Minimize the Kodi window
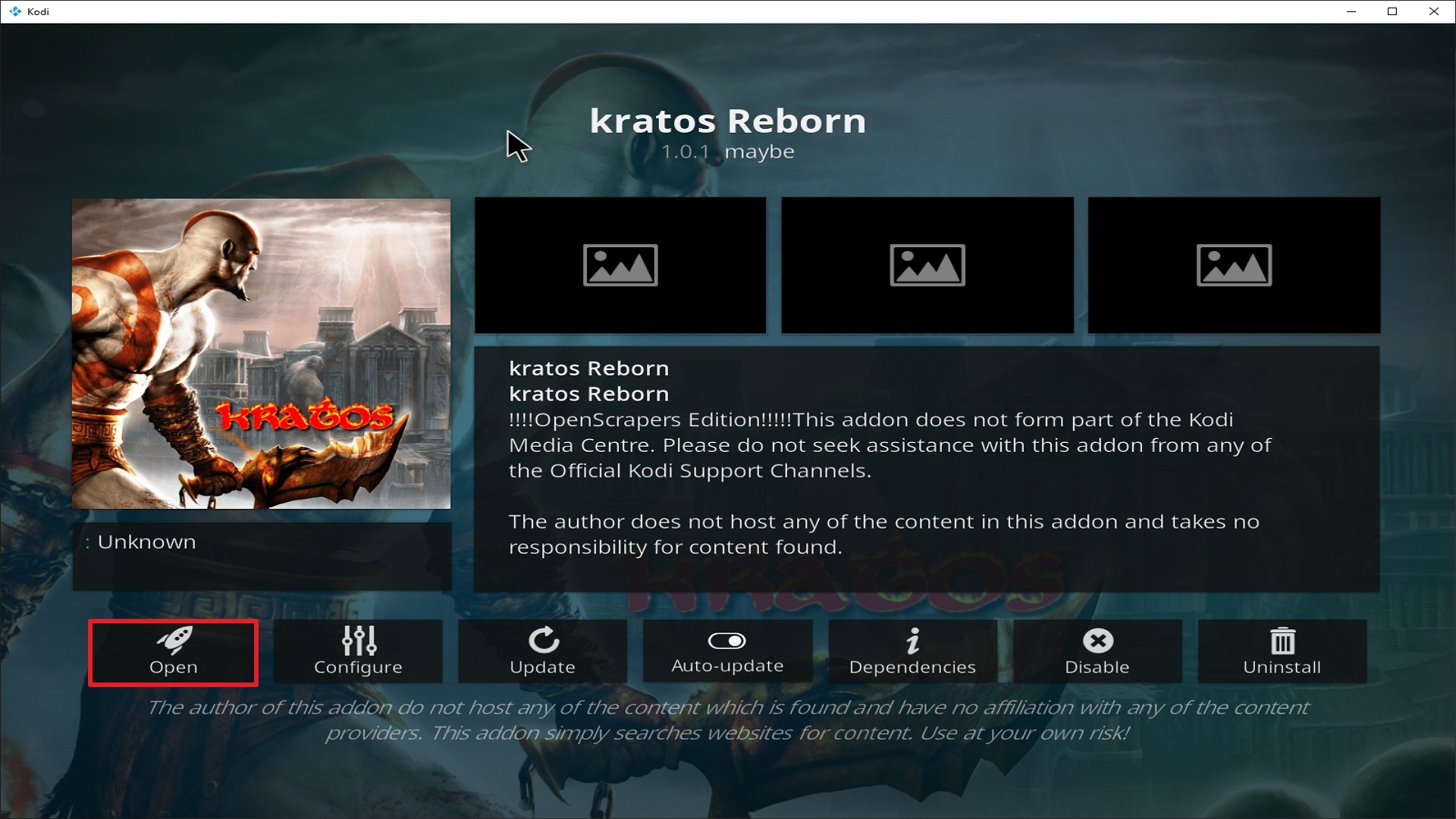1456x819 pixels. coord(1351,11)
